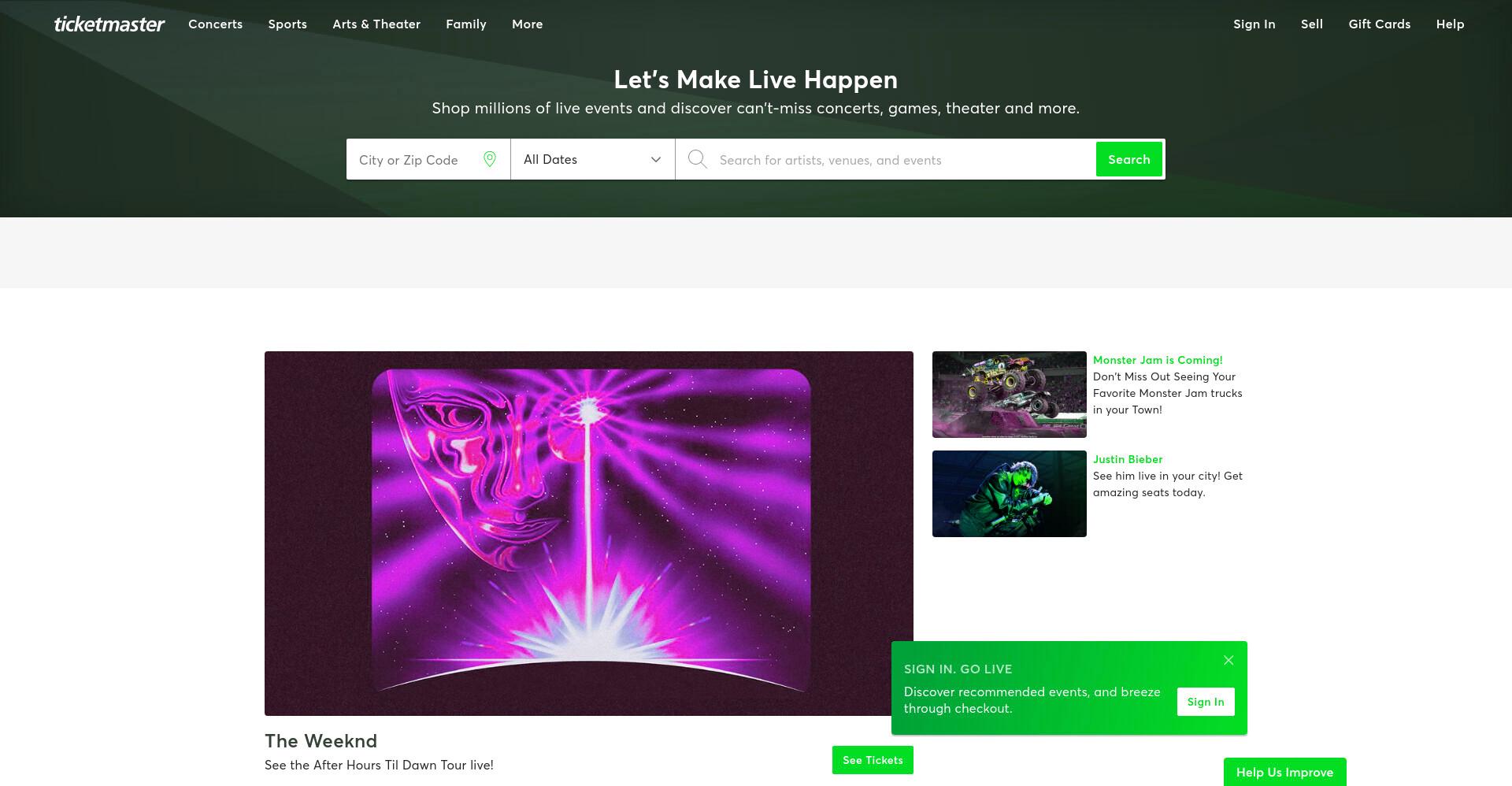
Task: Open Gift Cards in the header
Action: 1379,24
